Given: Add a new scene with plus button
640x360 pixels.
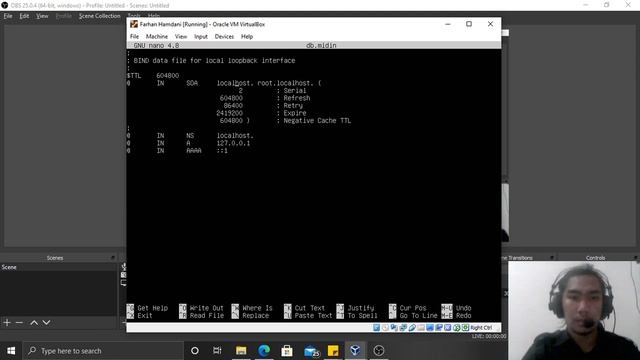Looking at the screenshot, I should tap(7, 322).
